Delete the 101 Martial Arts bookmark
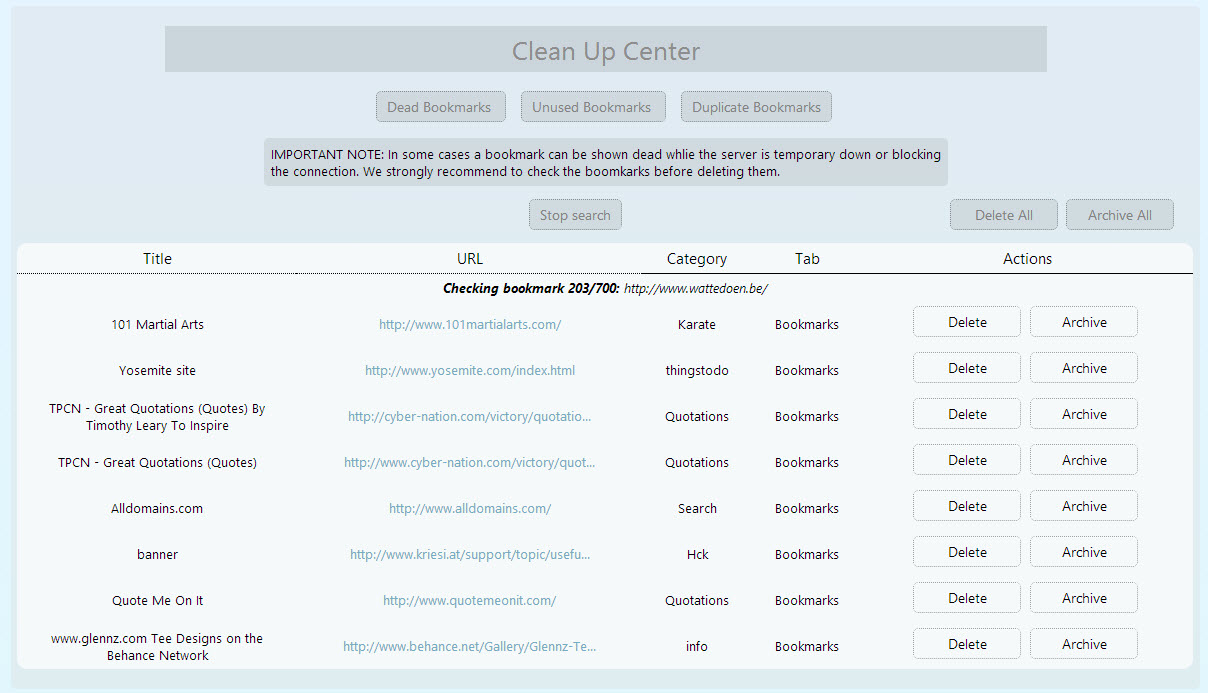The height and width of the screenshot is (693, 1208). click(966, 322)
